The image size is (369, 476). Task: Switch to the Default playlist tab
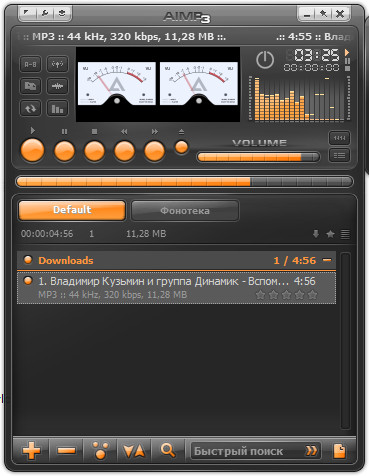pyautogui.click(x=72, y=210)
